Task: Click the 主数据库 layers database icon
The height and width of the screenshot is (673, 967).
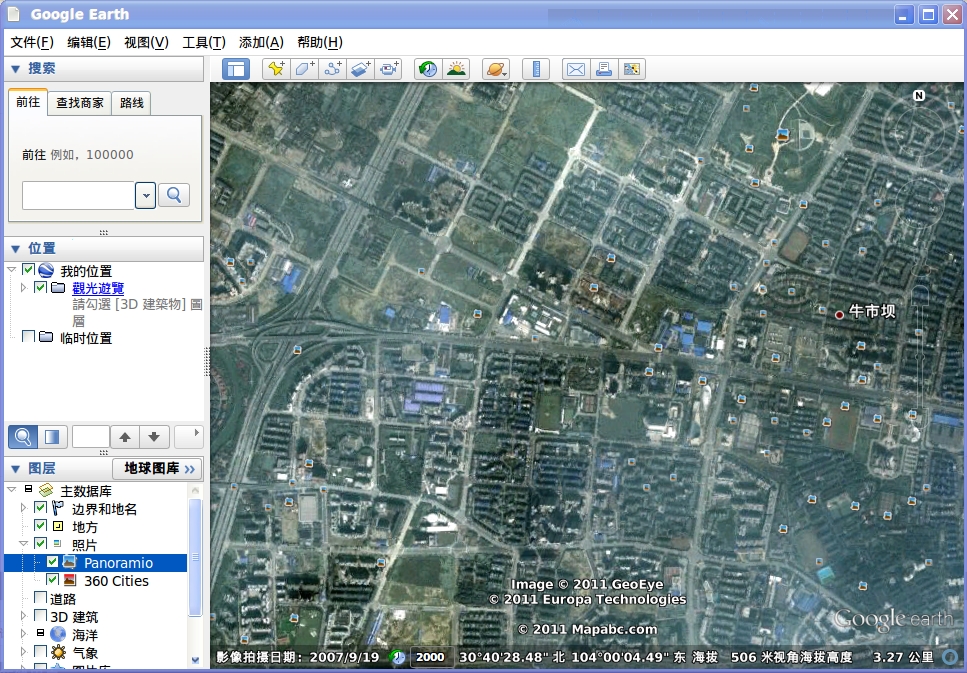Action: point(46,491)
